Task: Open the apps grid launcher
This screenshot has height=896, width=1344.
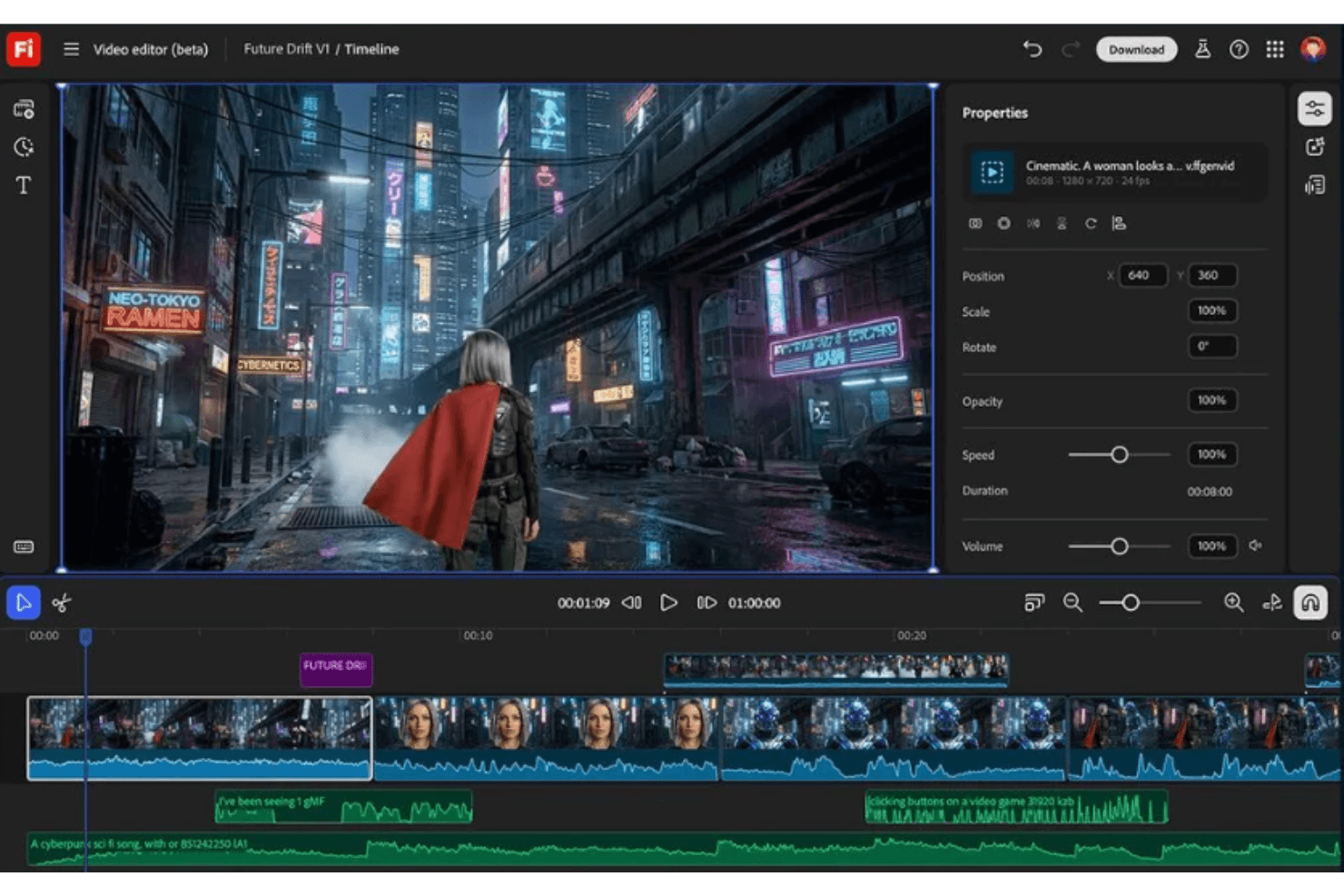Action: [1275, 49]
